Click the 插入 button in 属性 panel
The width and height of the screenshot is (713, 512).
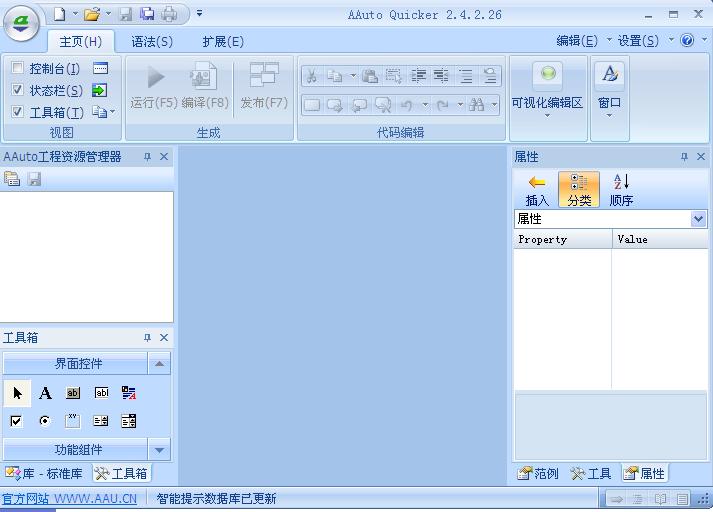point(537,190)
